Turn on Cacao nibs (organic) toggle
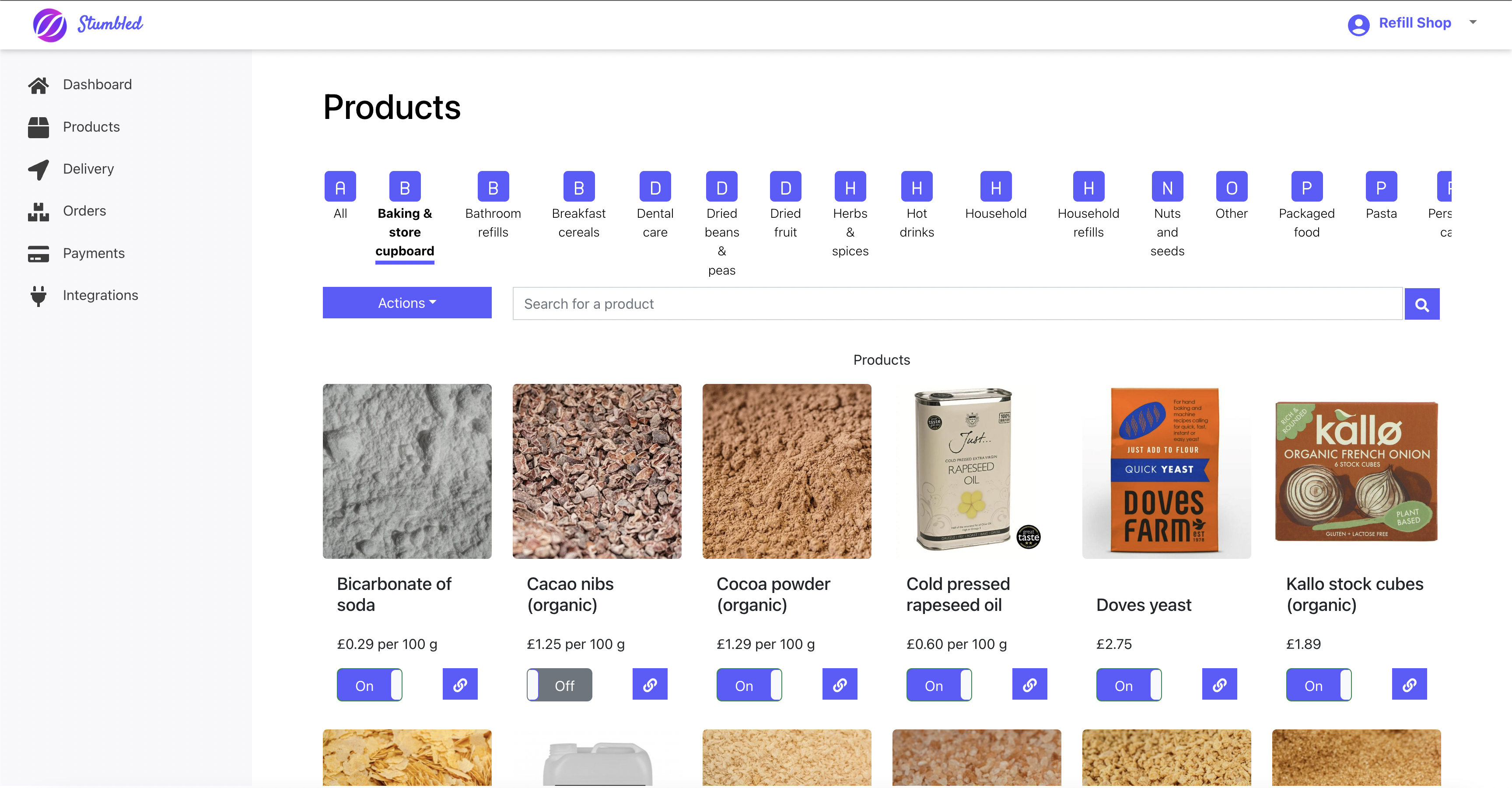The width and height of the screenshot is (1512, 788). click(559, 685)
